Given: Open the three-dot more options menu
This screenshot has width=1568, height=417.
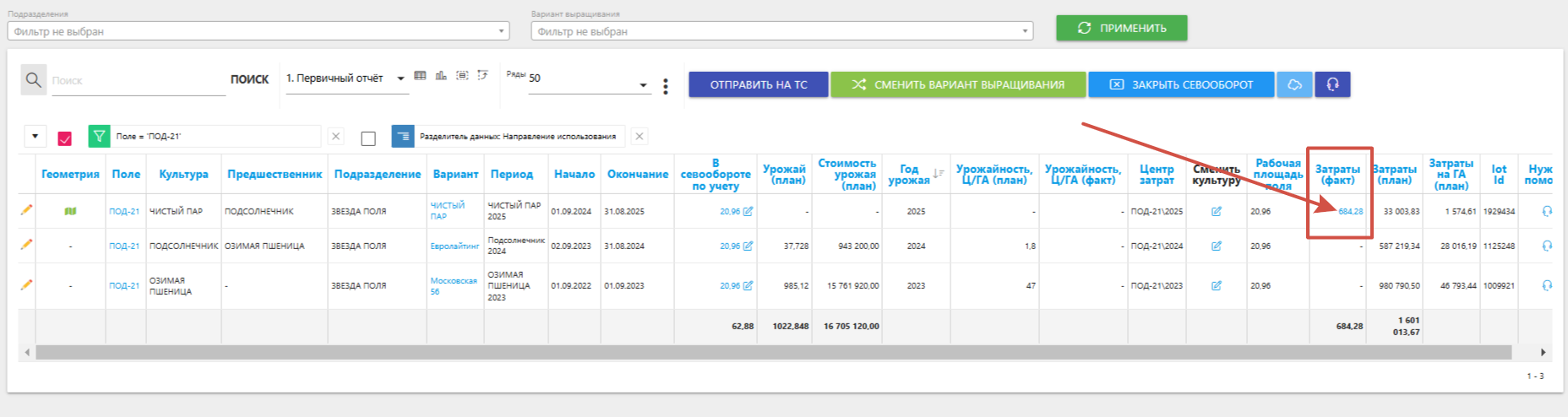Looking at the screenshot, I should coord(666,86).
